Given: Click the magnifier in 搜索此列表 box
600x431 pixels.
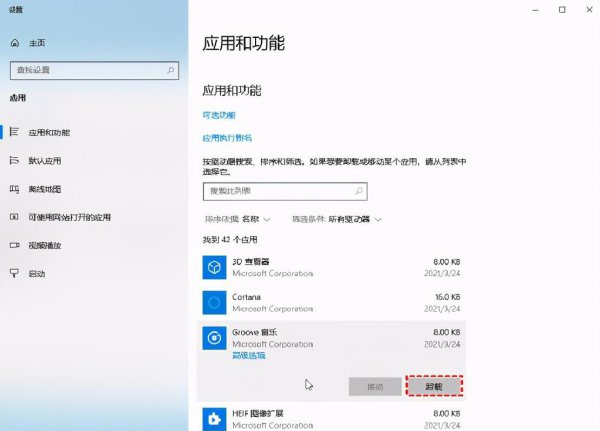Looking at the screenshot, I should click(x=359, y=190).
